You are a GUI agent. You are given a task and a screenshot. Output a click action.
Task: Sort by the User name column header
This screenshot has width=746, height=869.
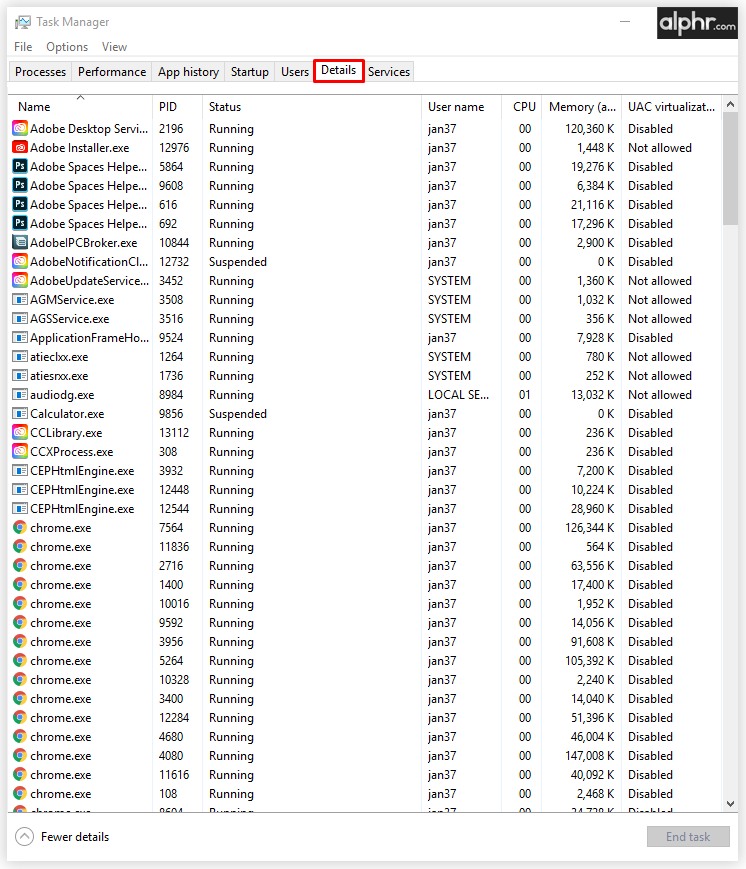[x=461, y=106]
